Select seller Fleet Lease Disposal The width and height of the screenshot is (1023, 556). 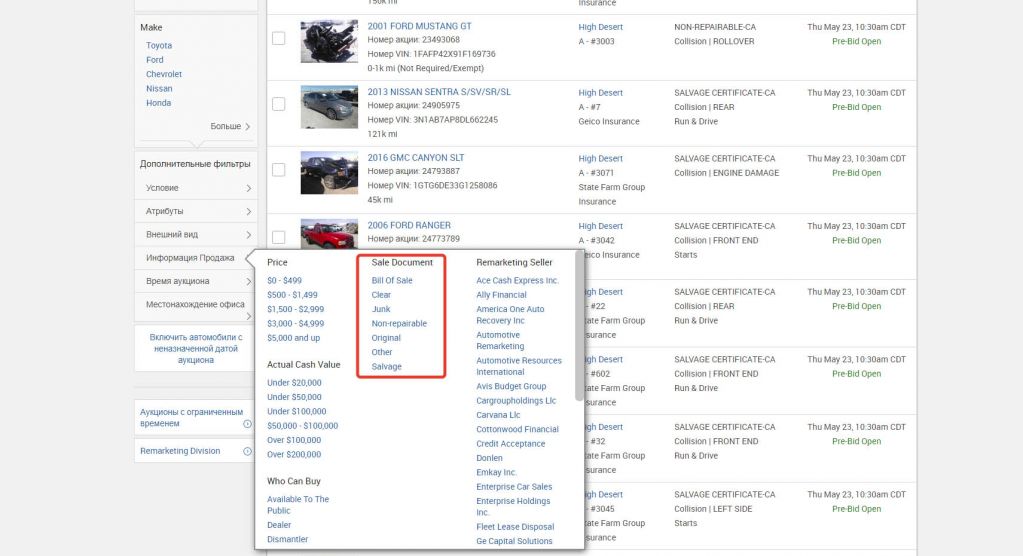(x=515, y=527)
